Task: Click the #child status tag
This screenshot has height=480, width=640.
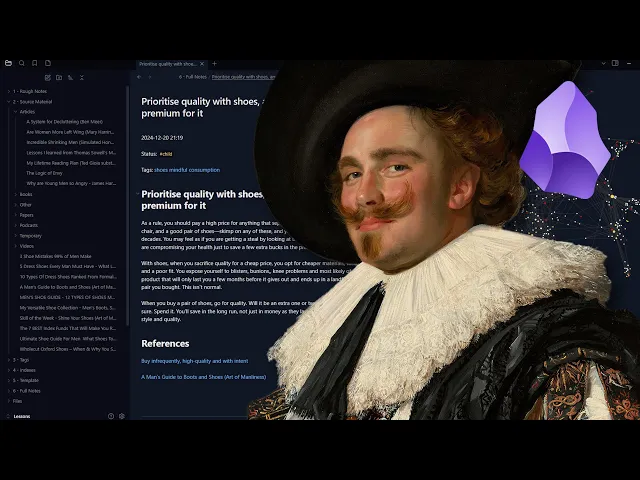Action: click(166, 154)
